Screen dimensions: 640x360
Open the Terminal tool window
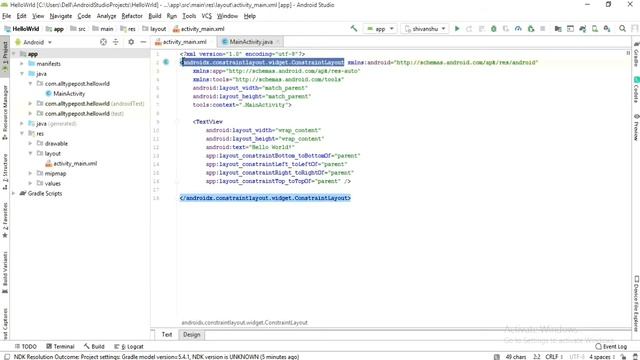(x=60, y=347)
